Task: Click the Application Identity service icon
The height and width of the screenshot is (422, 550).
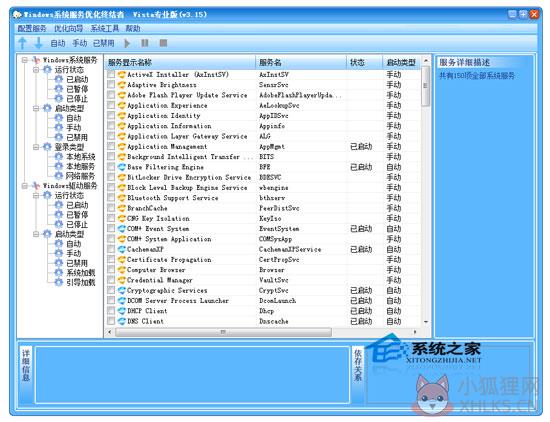Action: coord(121,116)
